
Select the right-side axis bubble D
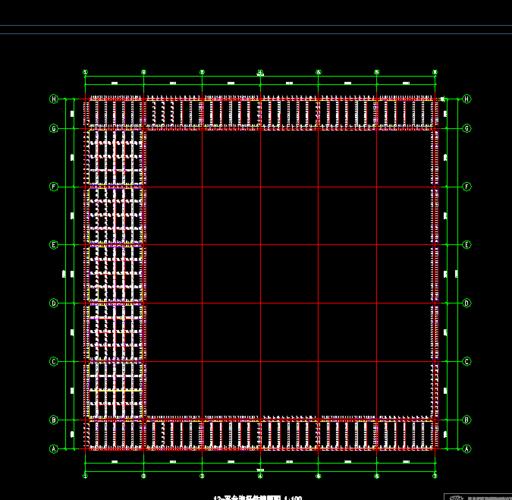[467, 303]
